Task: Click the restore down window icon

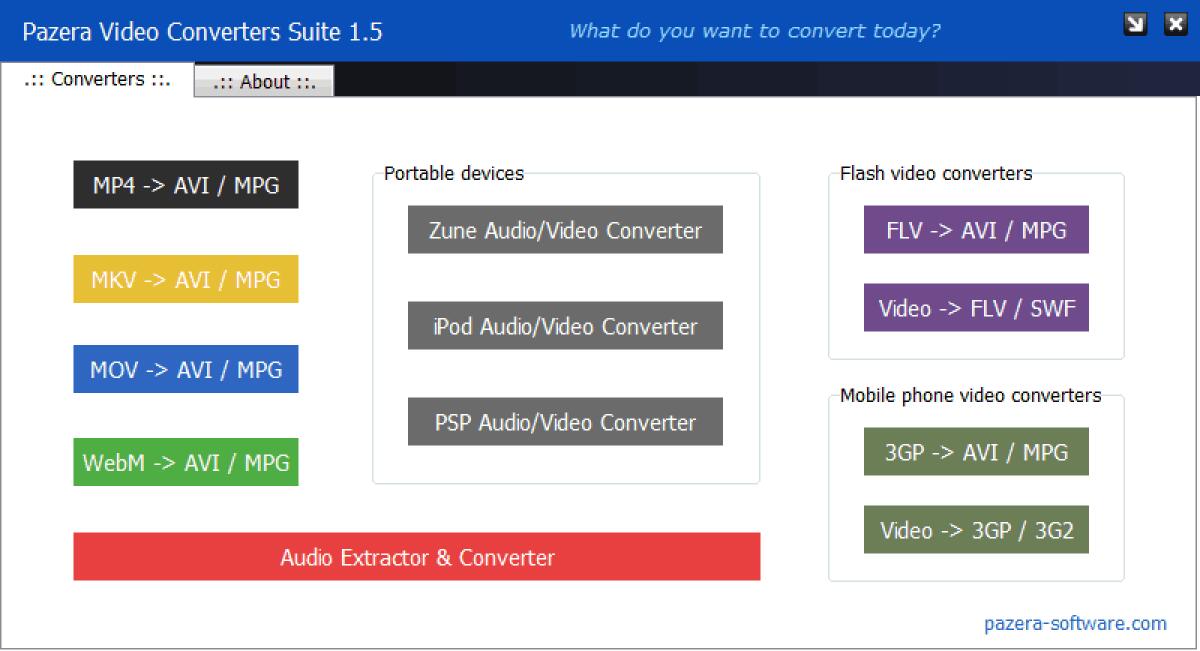Action: click(x=1136, y=21)
